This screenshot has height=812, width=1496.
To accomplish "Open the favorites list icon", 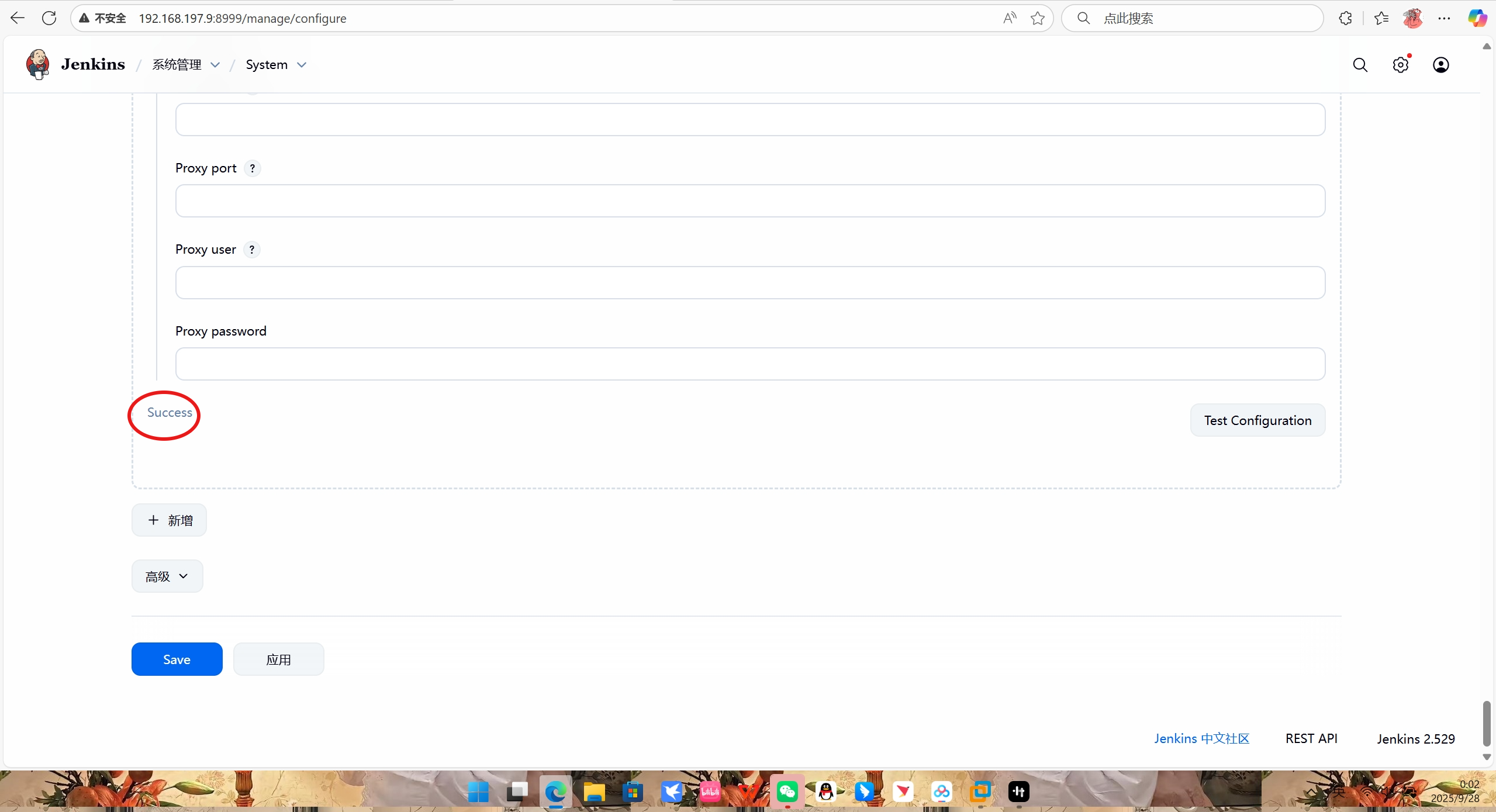I will (1381, 18).
